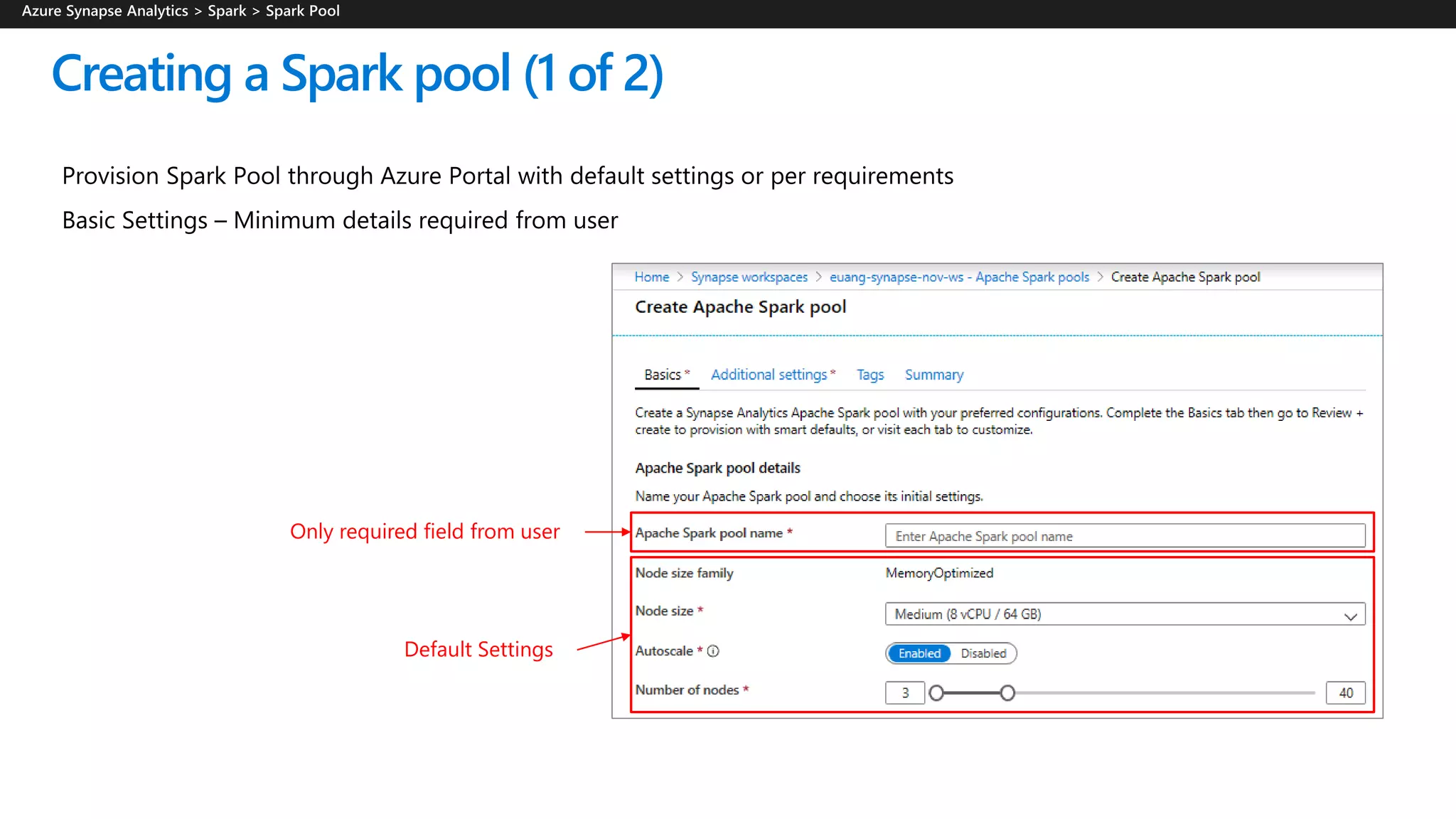Image resolution: width=1456 pixels, height=819 pixels.
Task: Open euang-synapse-nov-ws Apache Spark pools breadcrumb
Action: coord(959,277)
